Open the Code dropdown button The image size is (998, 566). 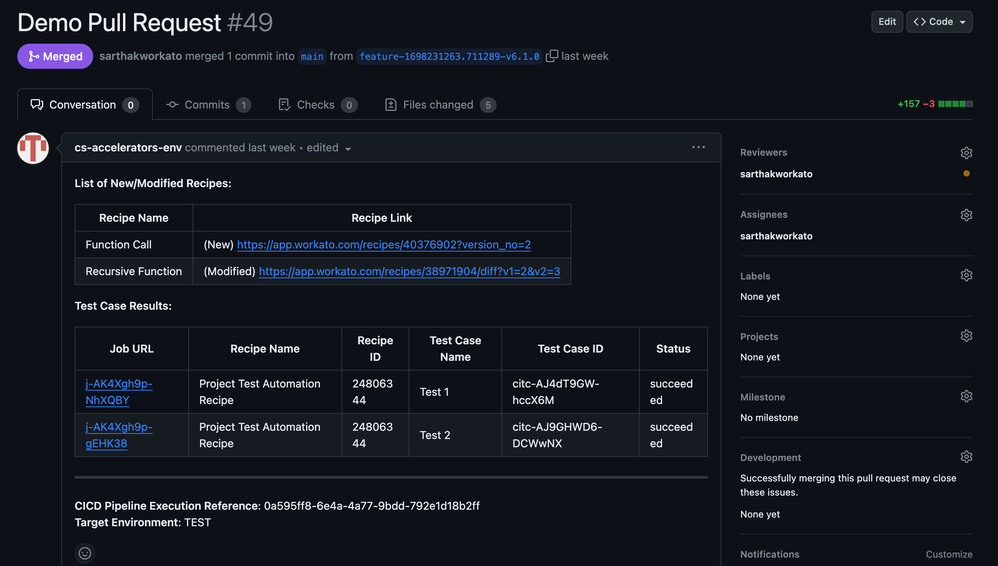coord(939,22)
